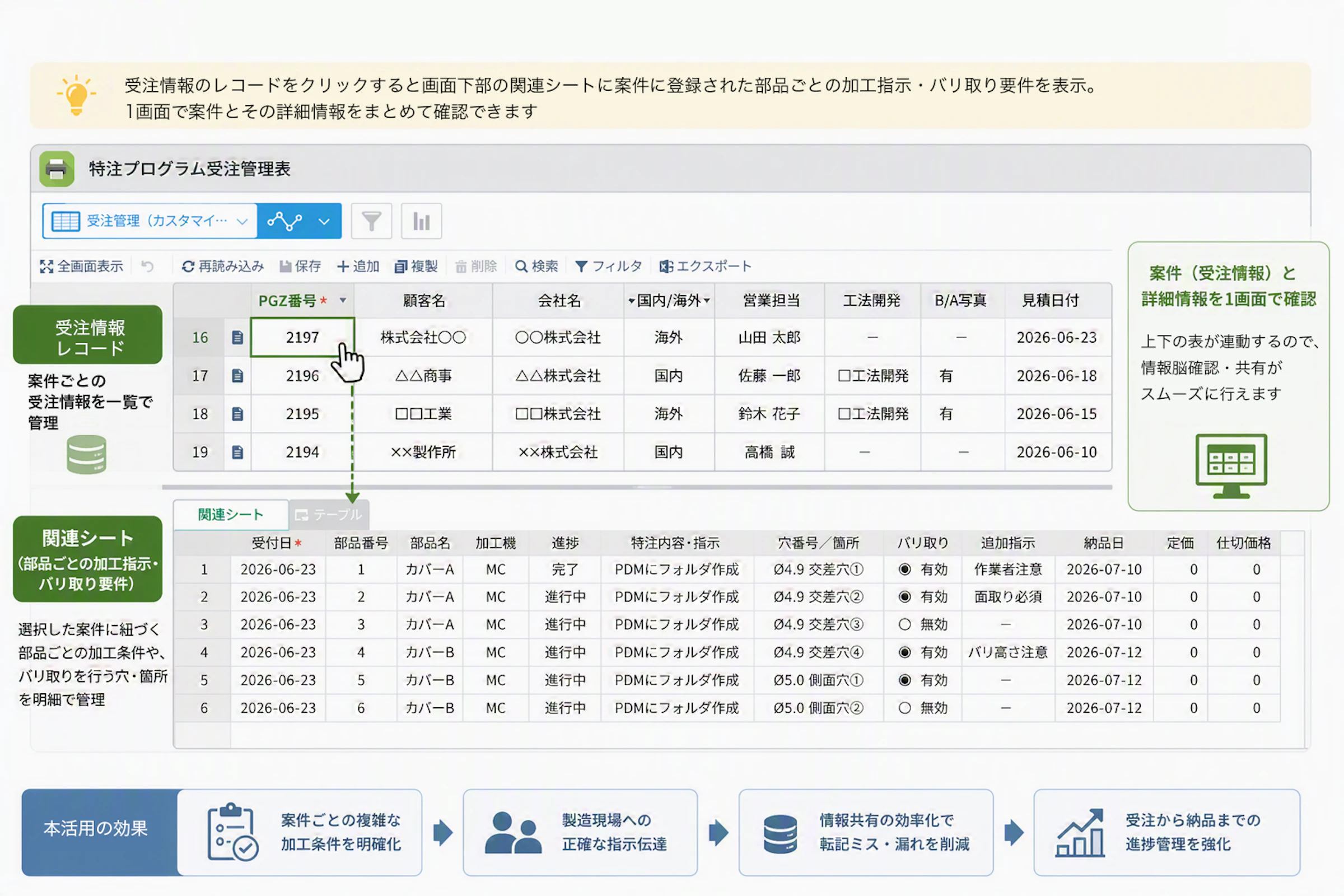Select PGZ番号 cell 2194

(302, 452)
